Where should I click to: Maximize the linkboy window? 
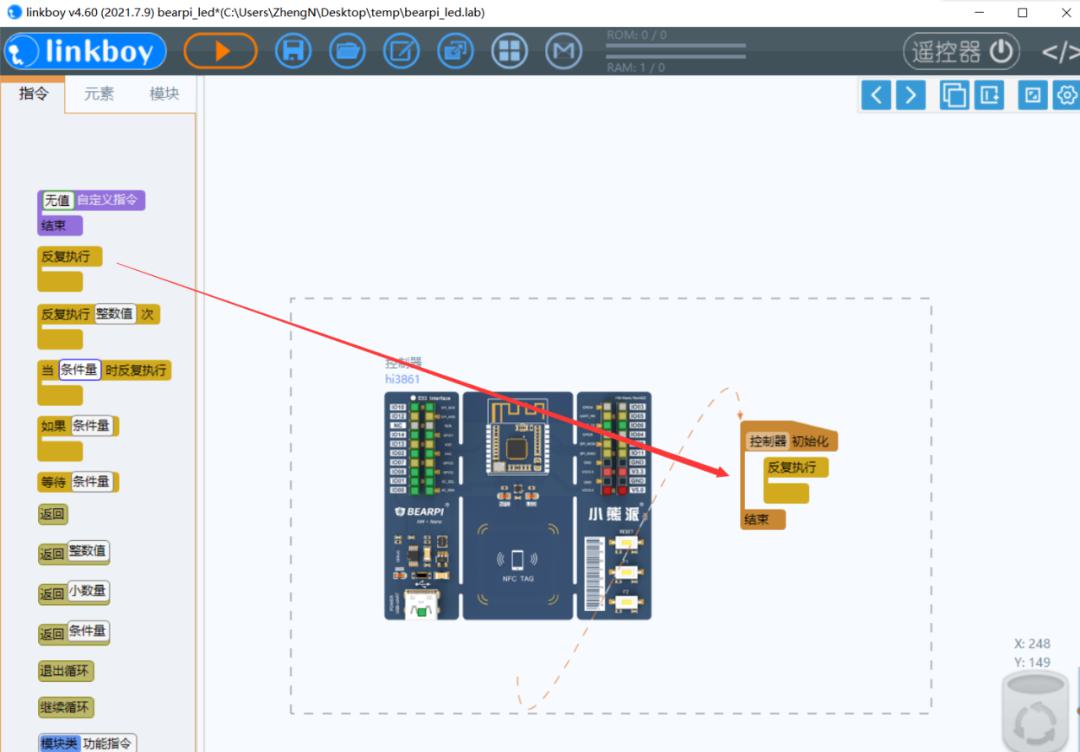coord(1022,12)
